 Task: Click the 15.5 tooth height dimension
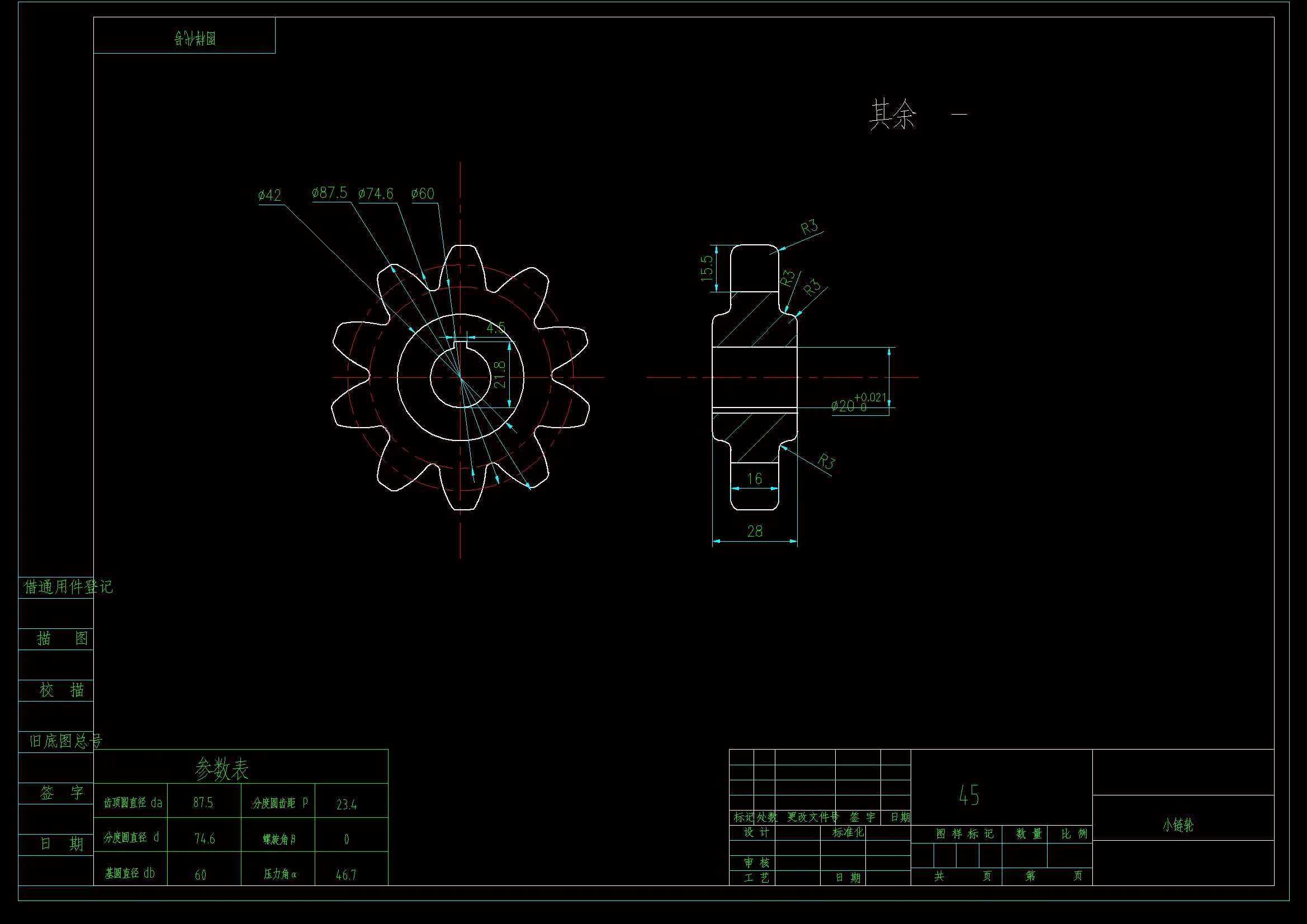click(707, 268)
